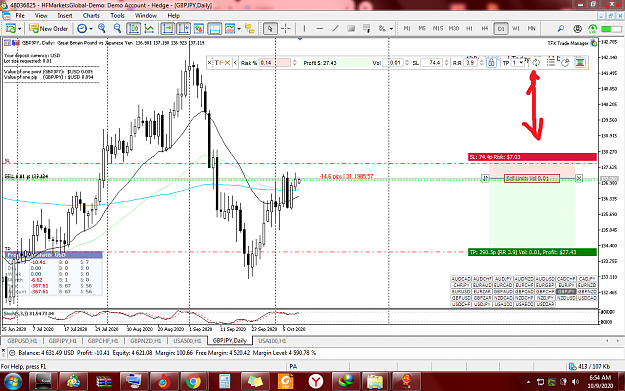Open the new chart dropdown arrow
625x391 pixels.
click(x=20, y=29)
